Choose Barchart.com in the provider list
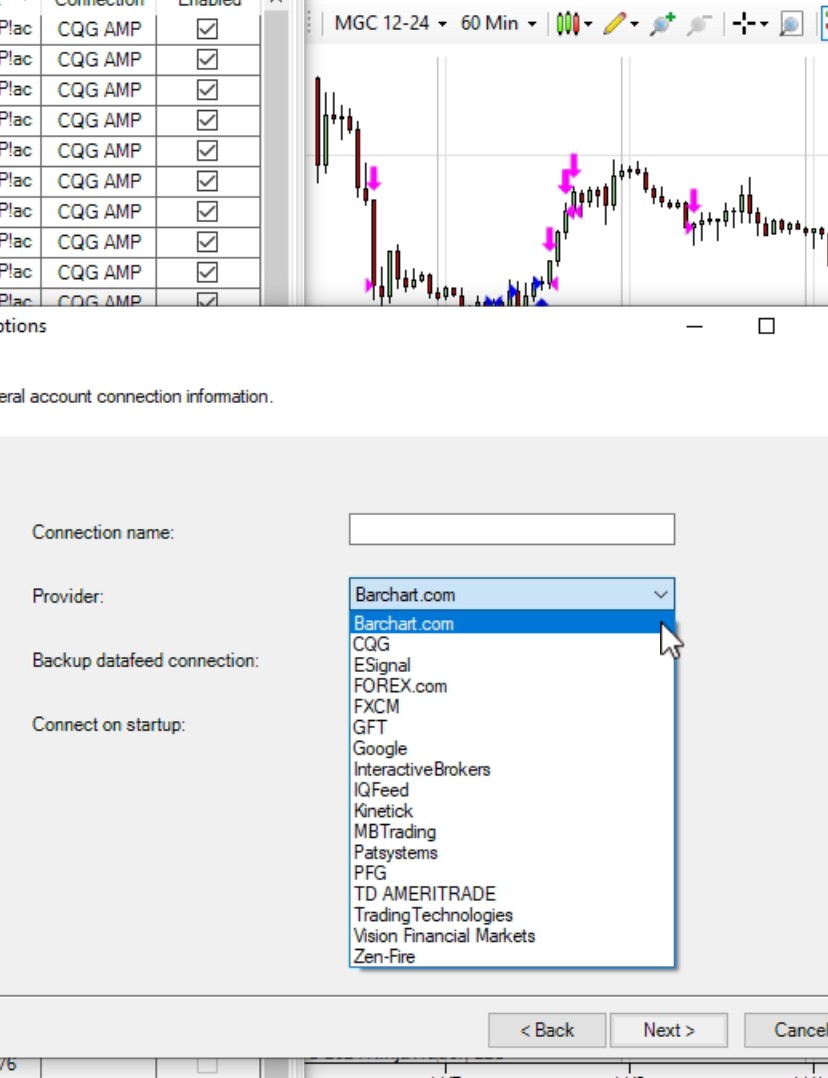This screenshot has width=828, height=1078. click(x=512, y=624)
